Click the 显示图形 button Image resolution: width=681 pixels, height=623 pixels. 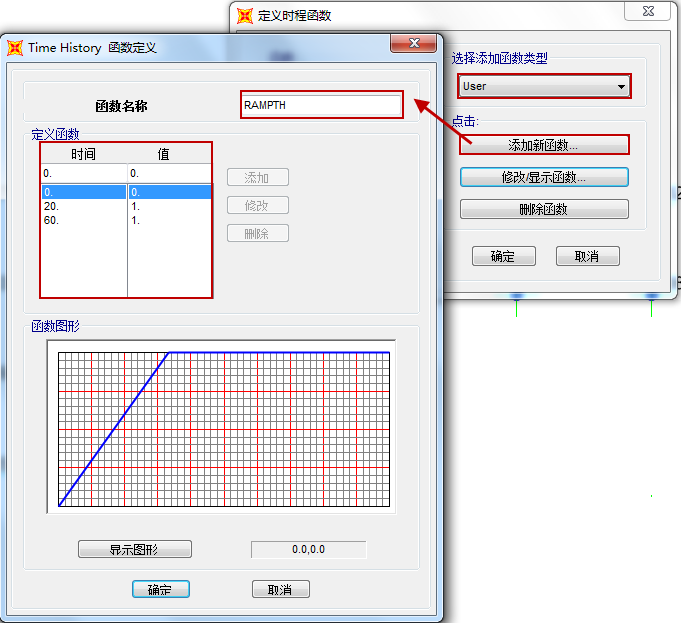click(134, 549)
